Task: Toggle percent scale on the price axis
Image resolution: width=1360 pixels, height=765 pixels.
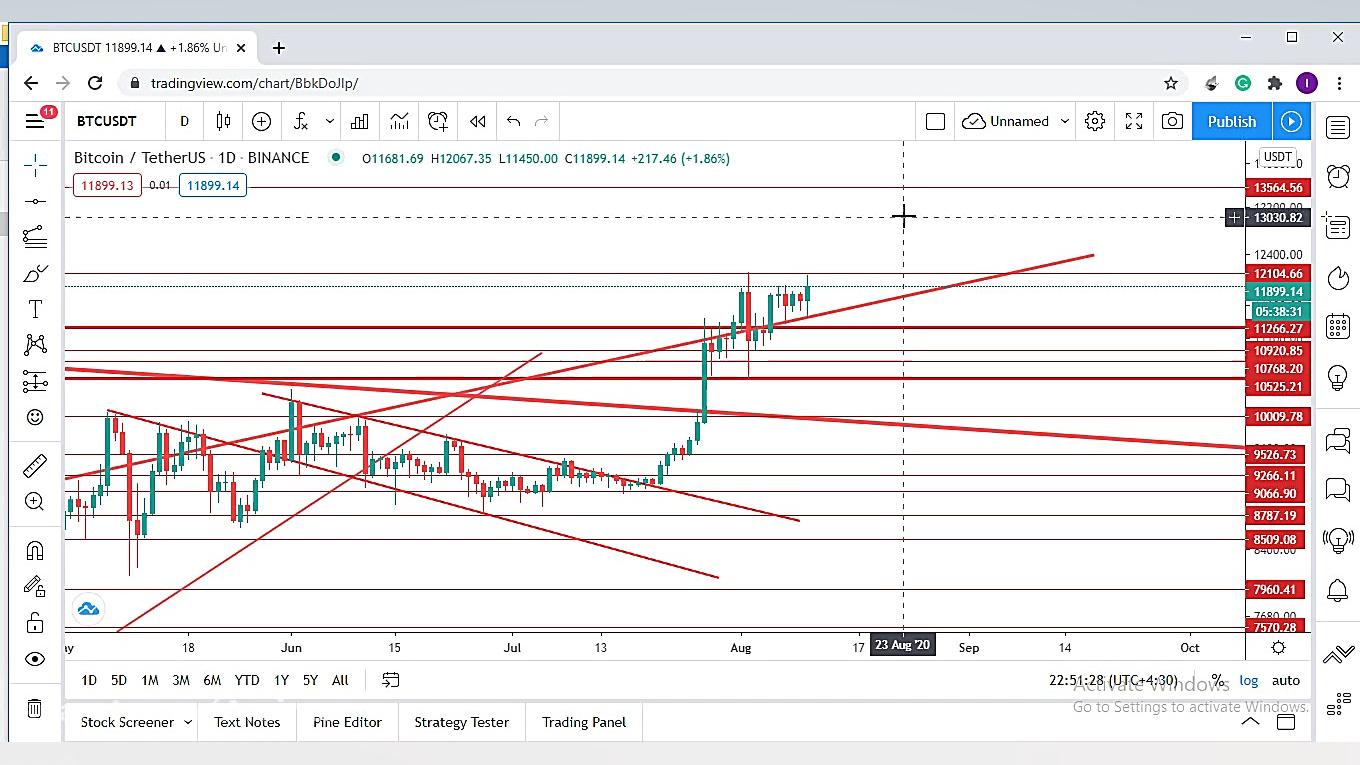Action: [1217, 680]
